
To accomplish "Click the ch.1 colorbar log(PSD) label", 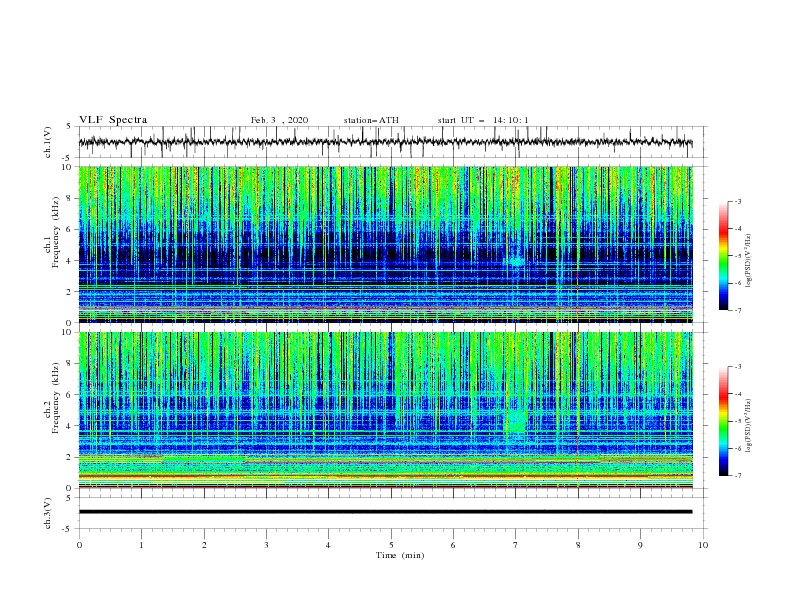I will [748, 261].
